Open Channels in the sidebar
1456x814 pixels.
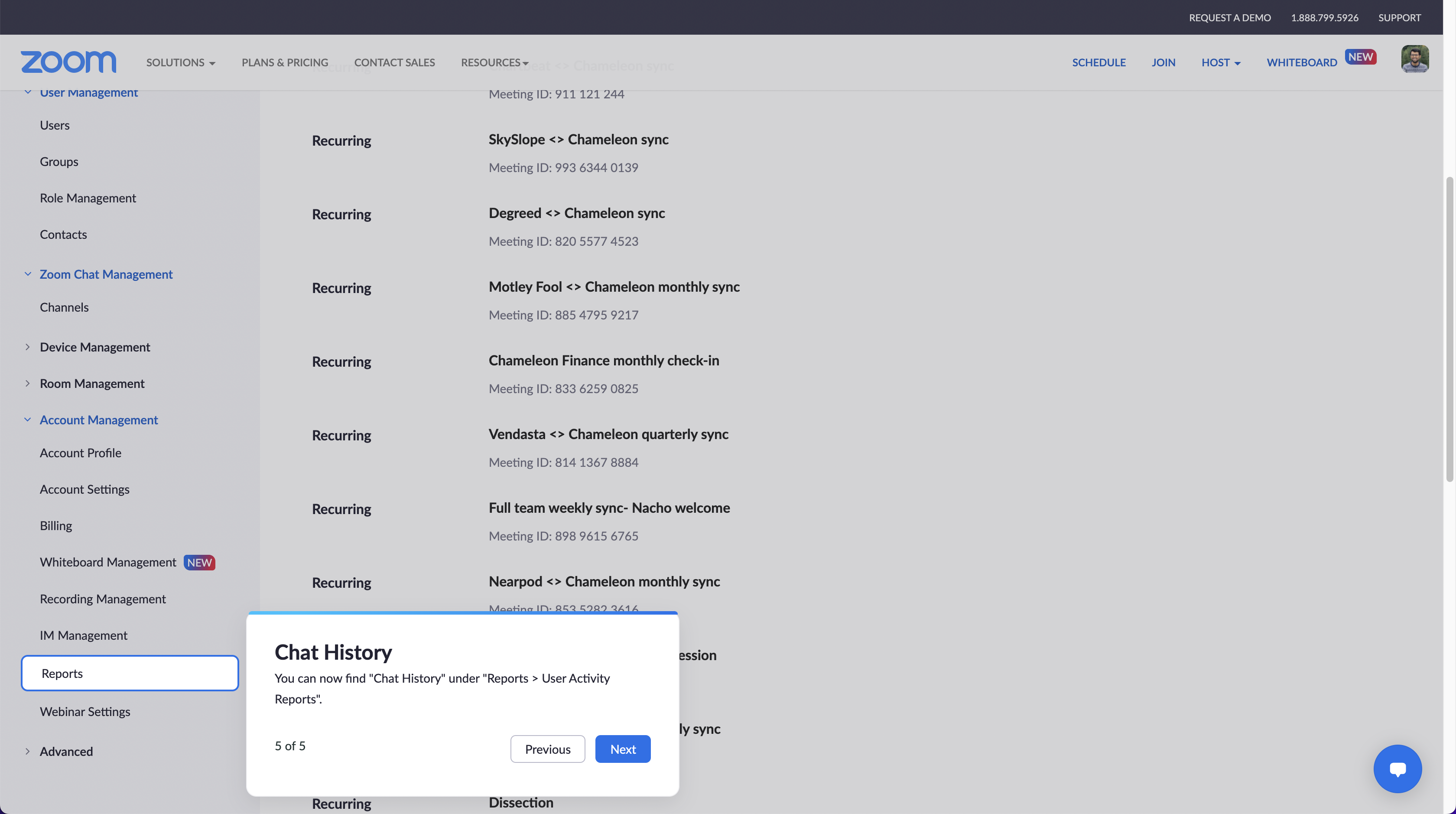64,307
